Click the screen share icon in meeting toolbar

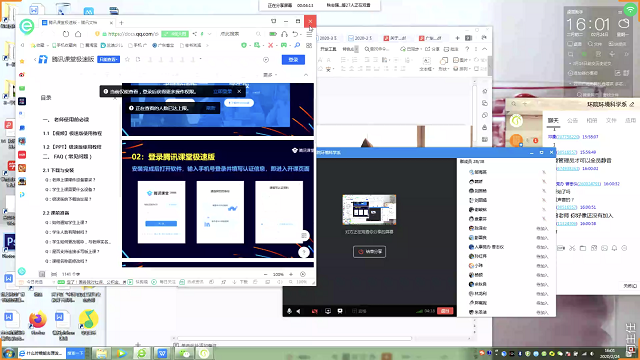click(328, 311)
